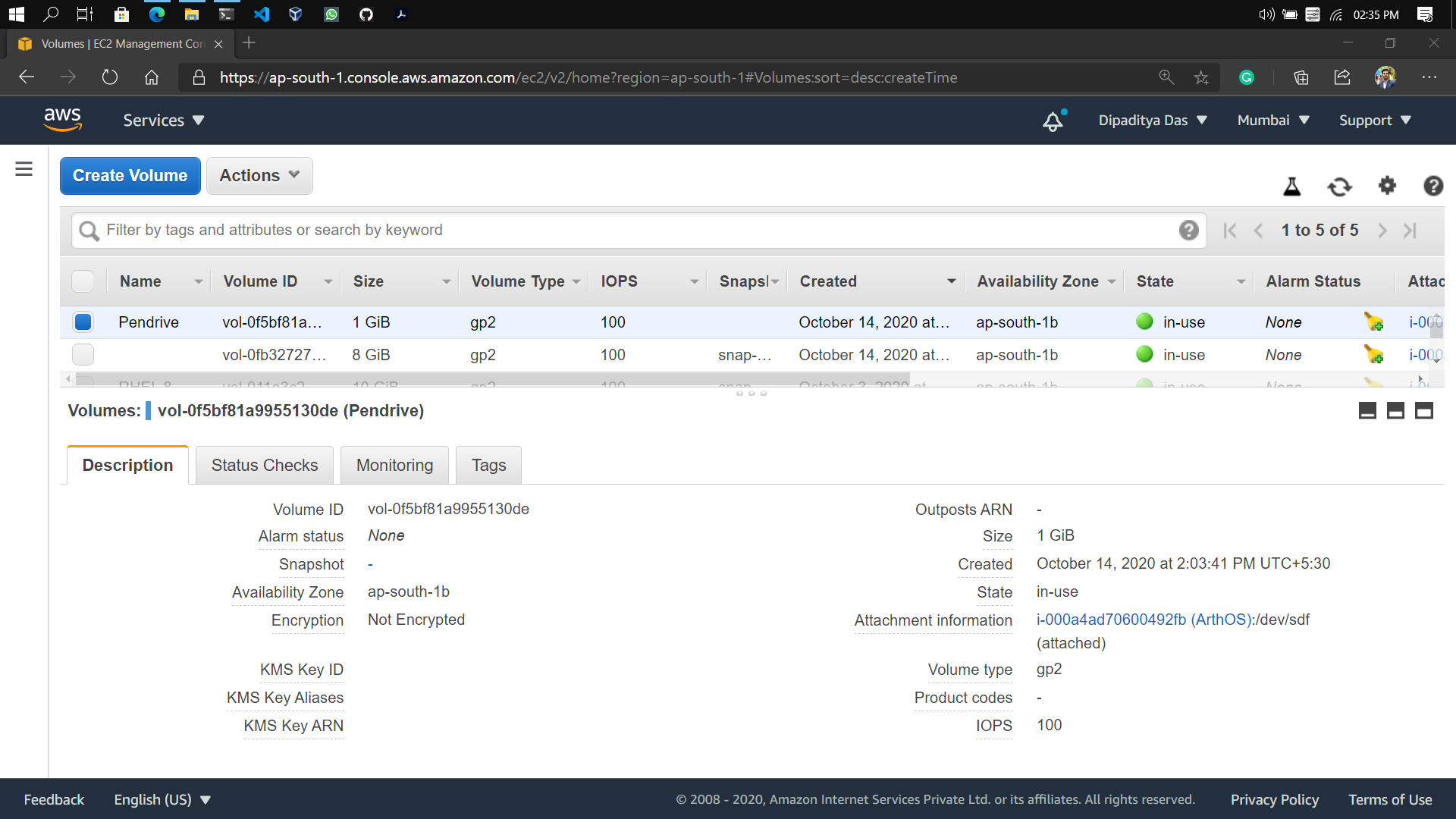Uncheck the Pendrive volume checkbox
1456x819 pixels.
[x=83, y=322]
